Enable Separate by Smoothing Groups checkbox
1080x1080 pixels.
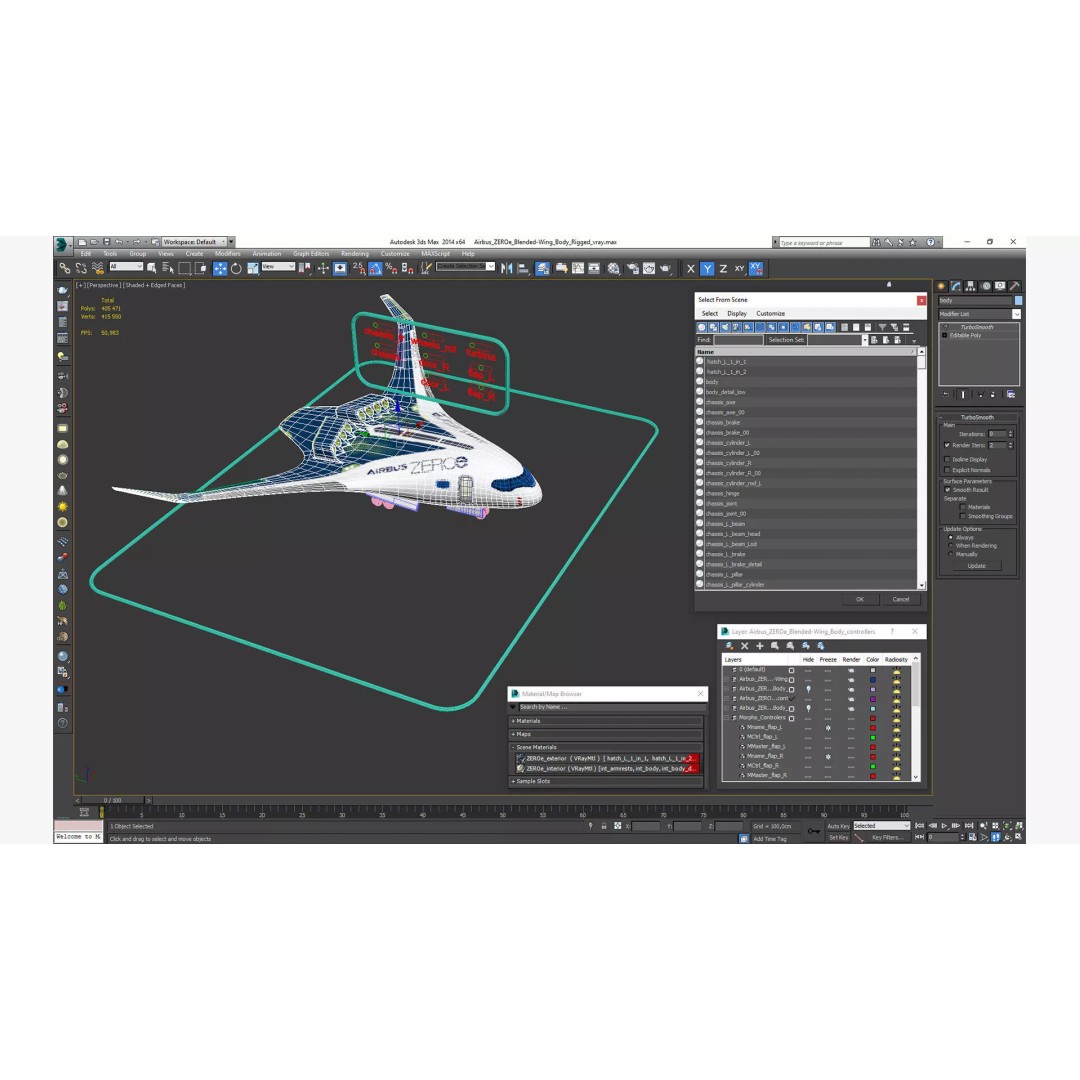(x=963, y=516)
